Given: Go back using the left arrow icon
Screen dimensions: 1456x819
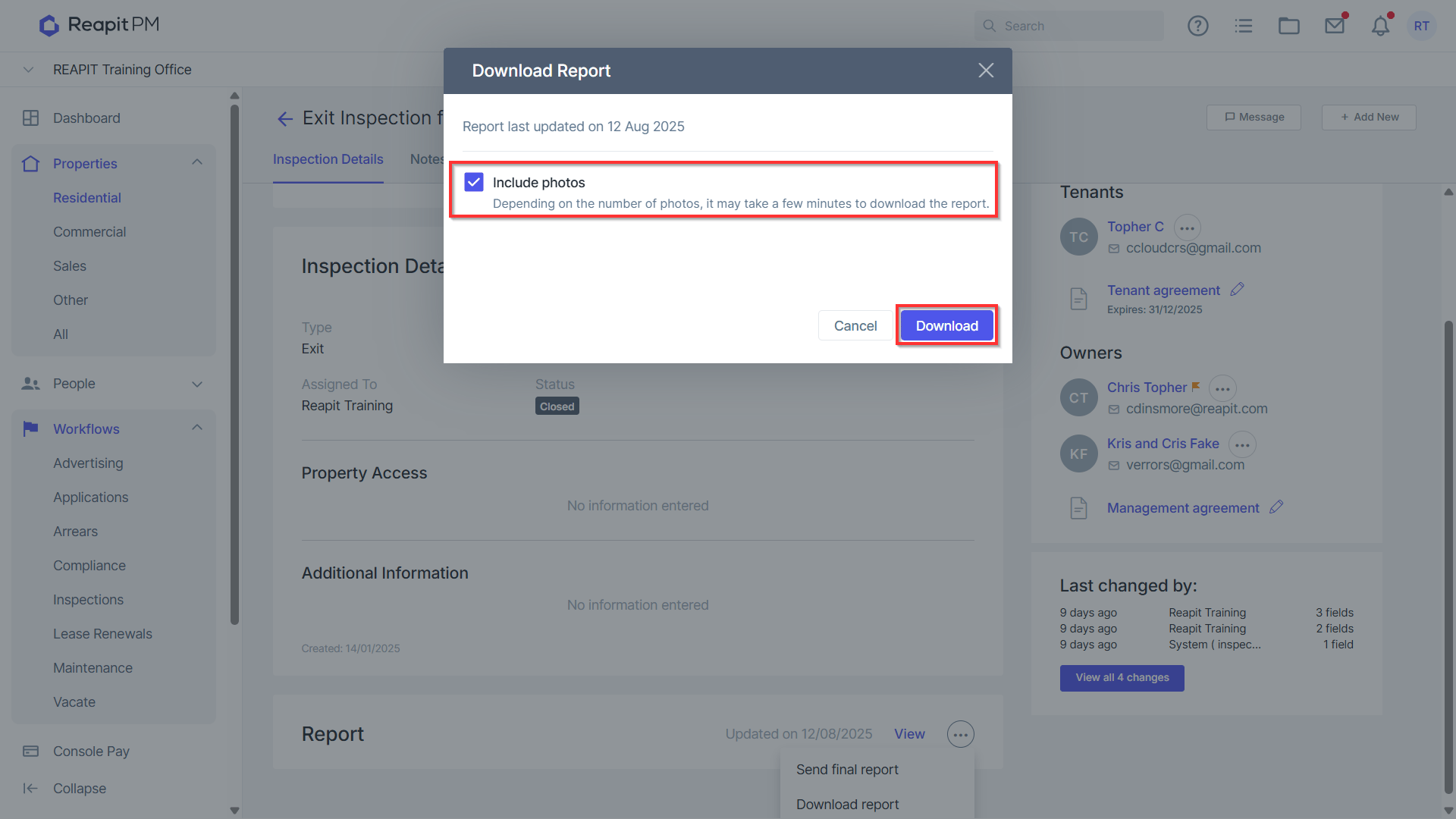Looking at the screenshot, I should (x=285, y=118).
